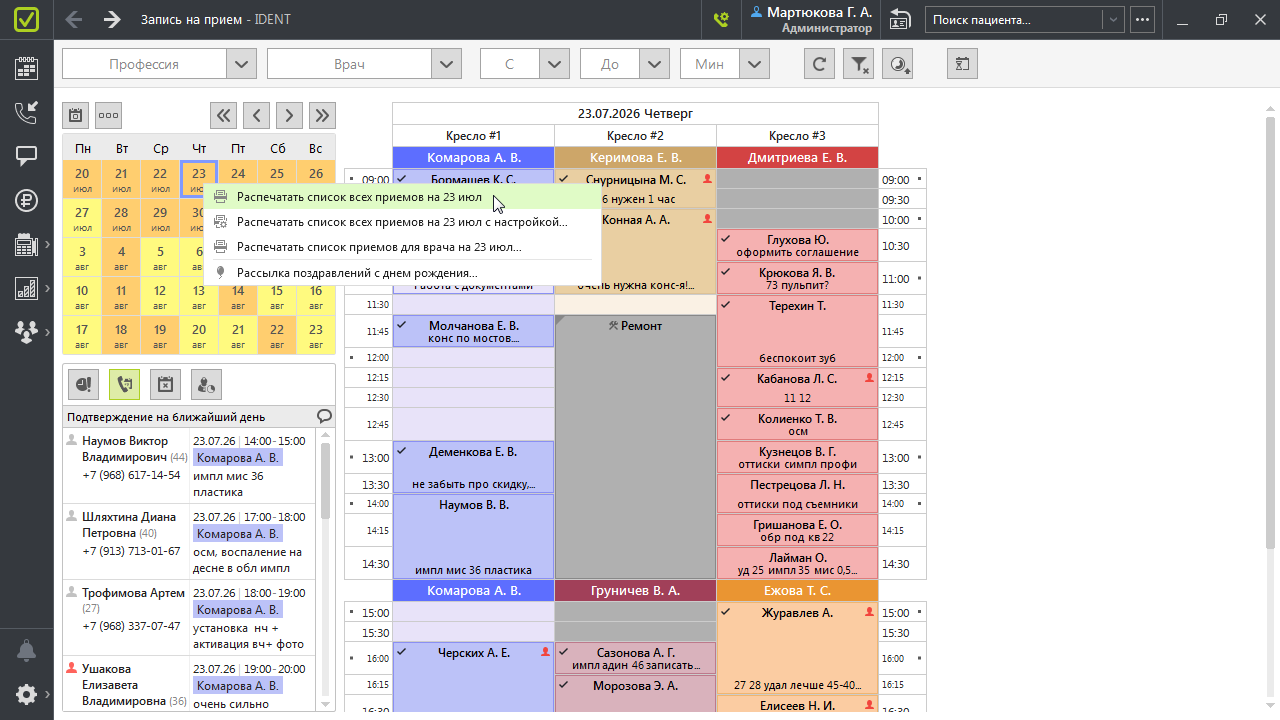Click the Ежова Т. С. orange doctor header

797,591
